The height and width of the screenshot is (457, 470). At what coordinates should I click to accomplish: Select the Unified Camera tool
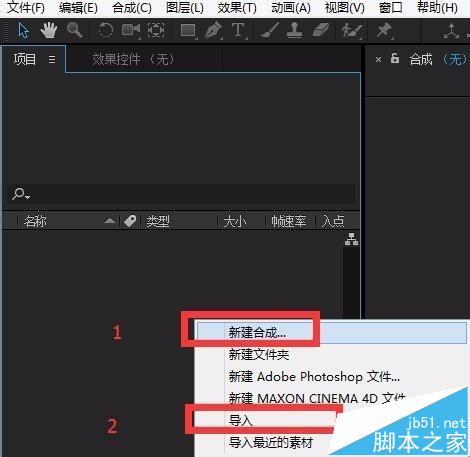click(131, 31)
